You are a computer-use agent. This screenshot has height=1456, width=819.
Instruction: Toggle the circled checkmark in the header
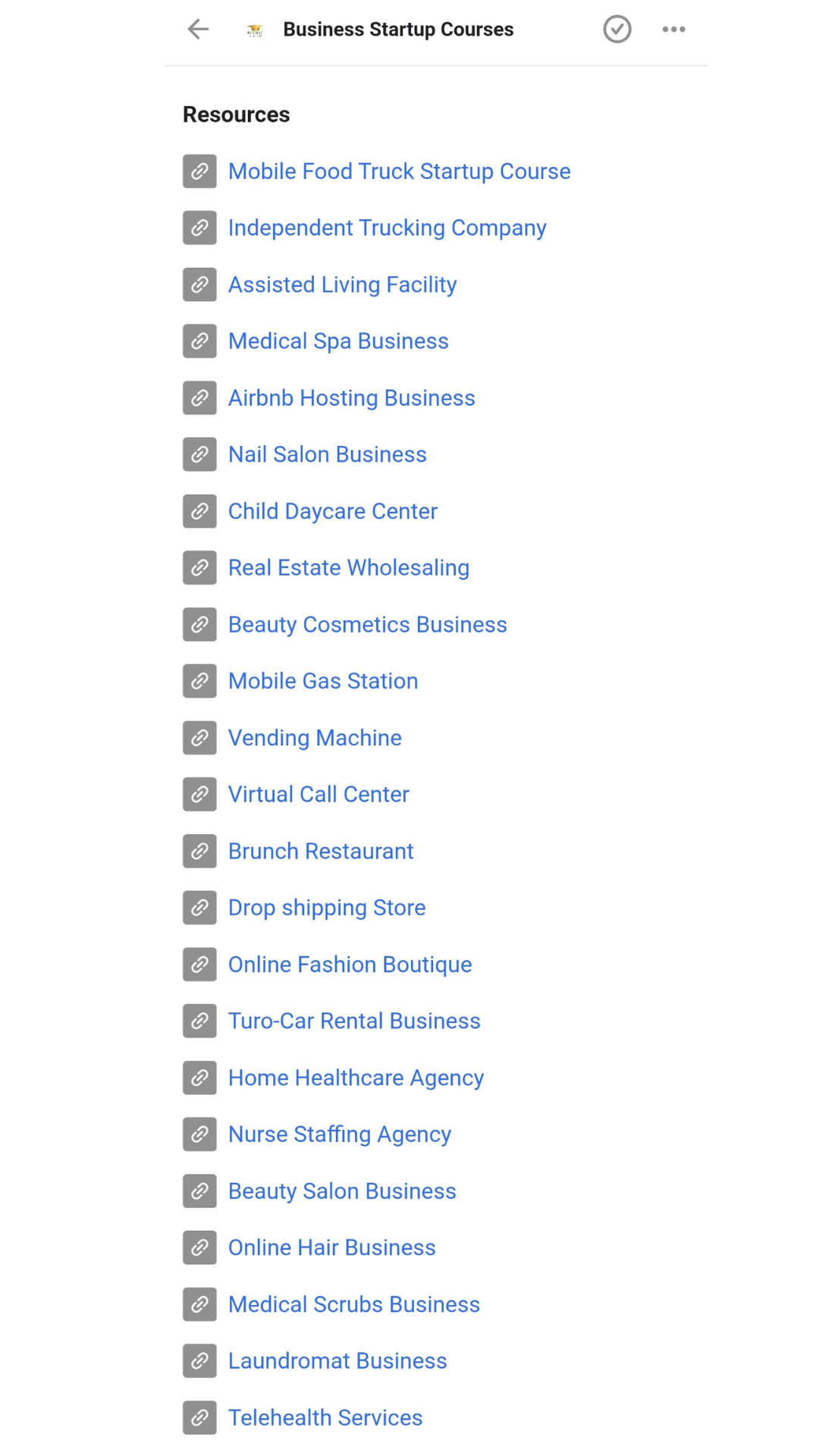point(617,30)
